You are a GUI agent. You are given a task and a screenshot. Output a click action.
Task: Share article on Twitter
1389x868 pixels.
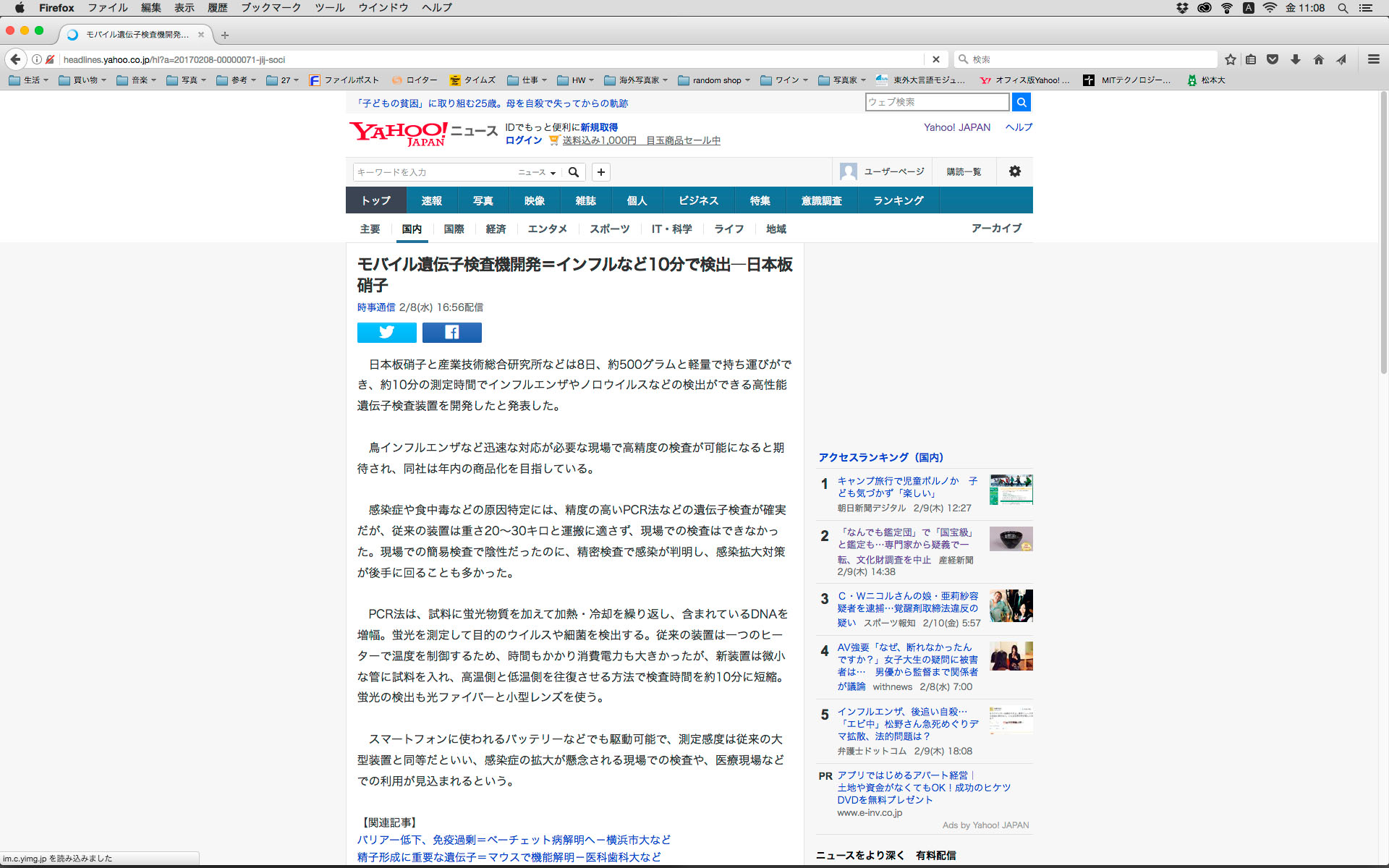[x=386, y=333]
